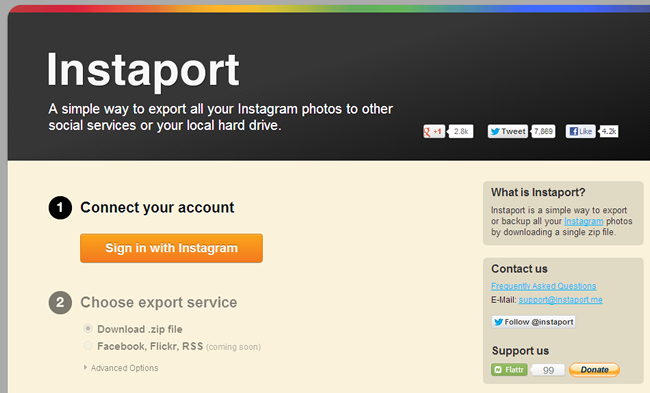The width and height of the screenshot is (650, 393).
Task: Click the yellow Donate button
Action: point(594,369)
